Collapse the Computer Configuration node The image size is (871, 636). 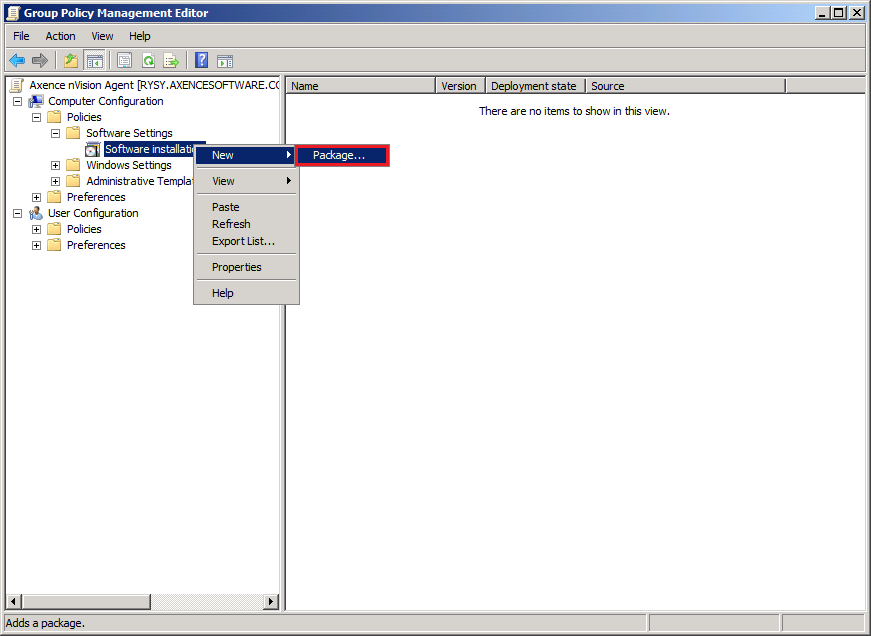click(x=17, y=101)
